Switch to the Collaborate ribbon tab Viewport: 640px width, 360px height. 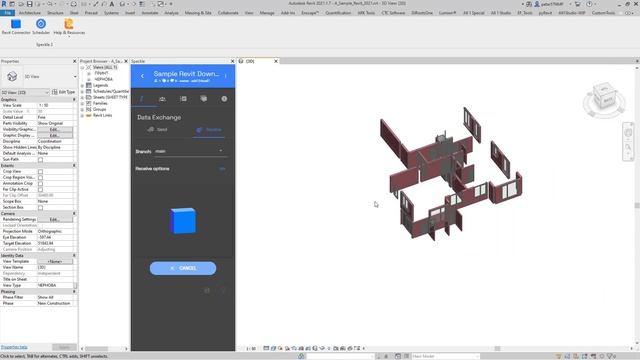point(228,13)
